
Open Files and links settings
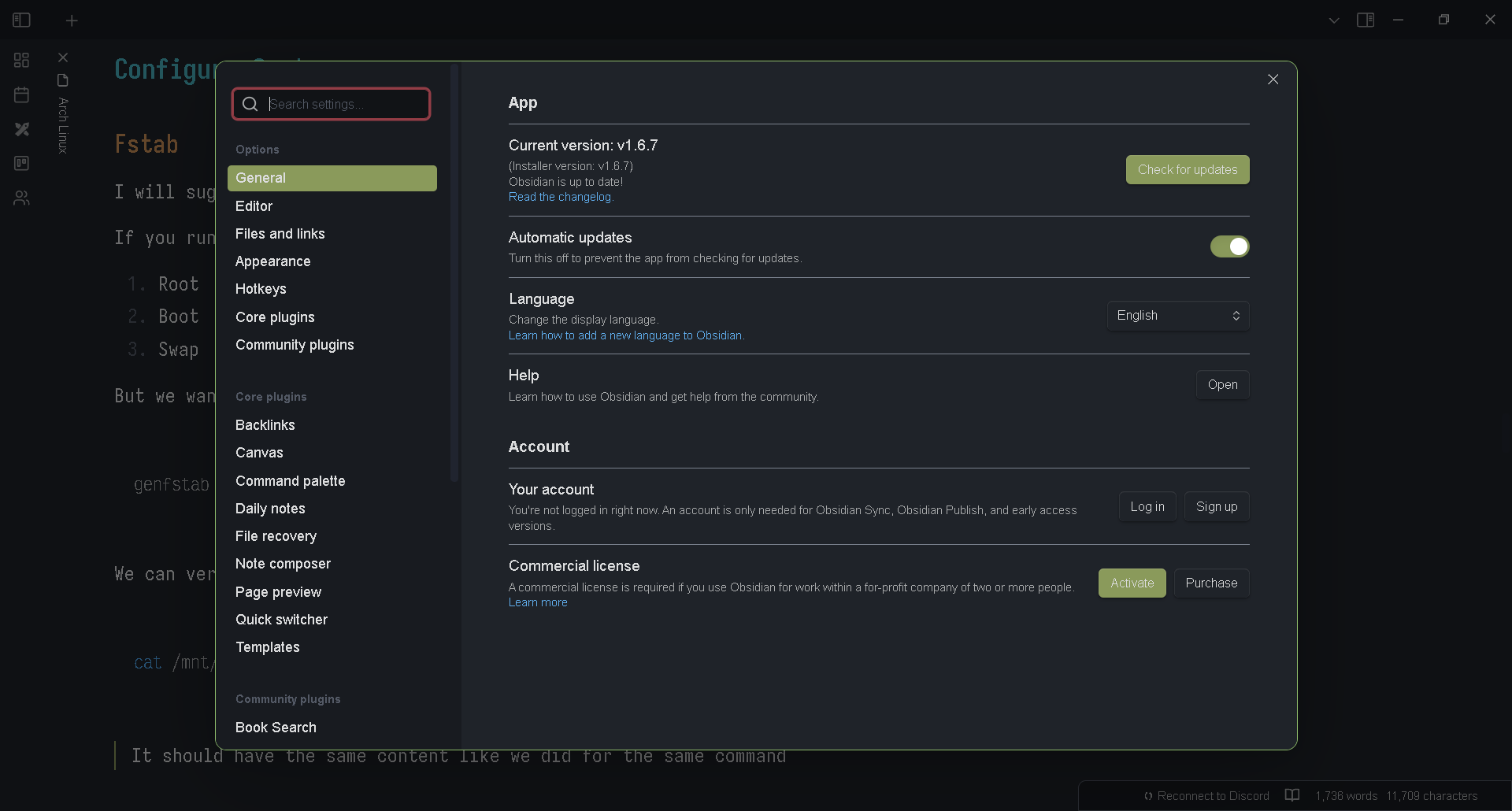[x=332, y=234]
